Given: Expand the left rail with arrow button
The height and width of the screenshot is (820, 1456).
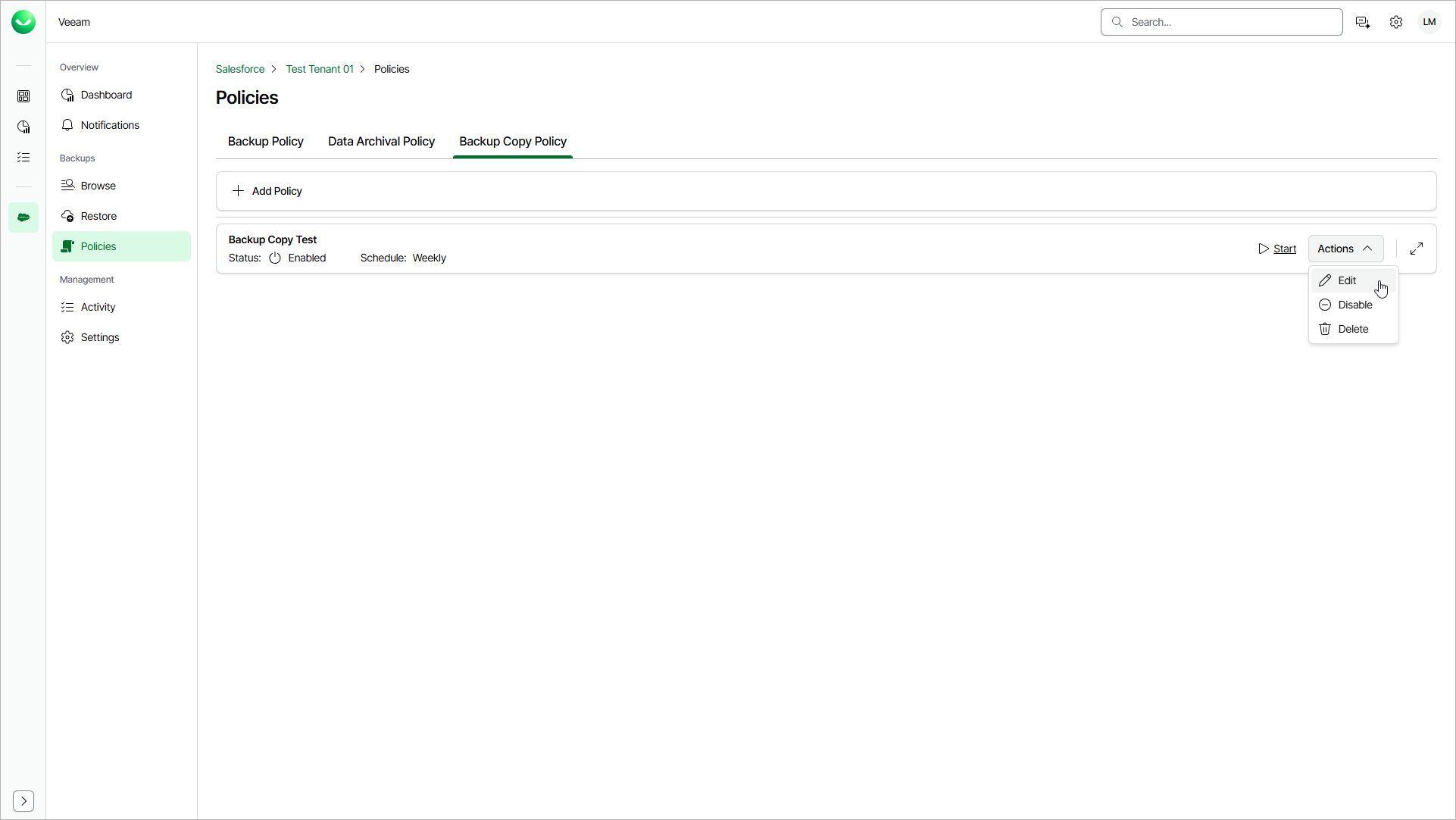Looking at the screenshot, I should 23,801.
